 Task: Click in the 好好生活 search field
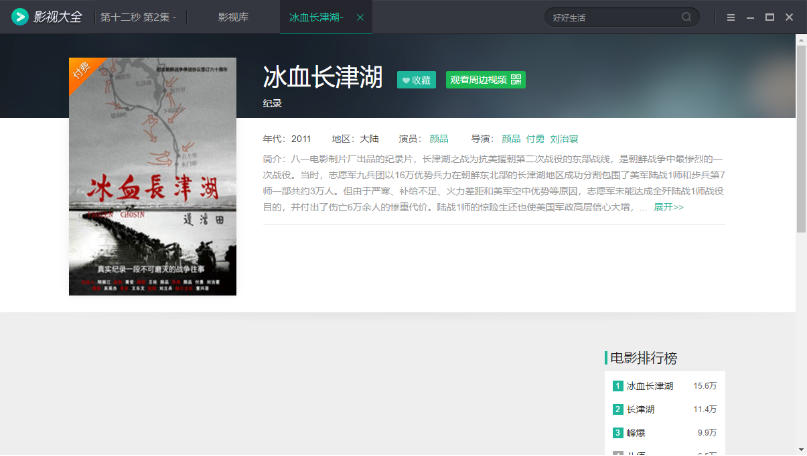click(610, 17)
